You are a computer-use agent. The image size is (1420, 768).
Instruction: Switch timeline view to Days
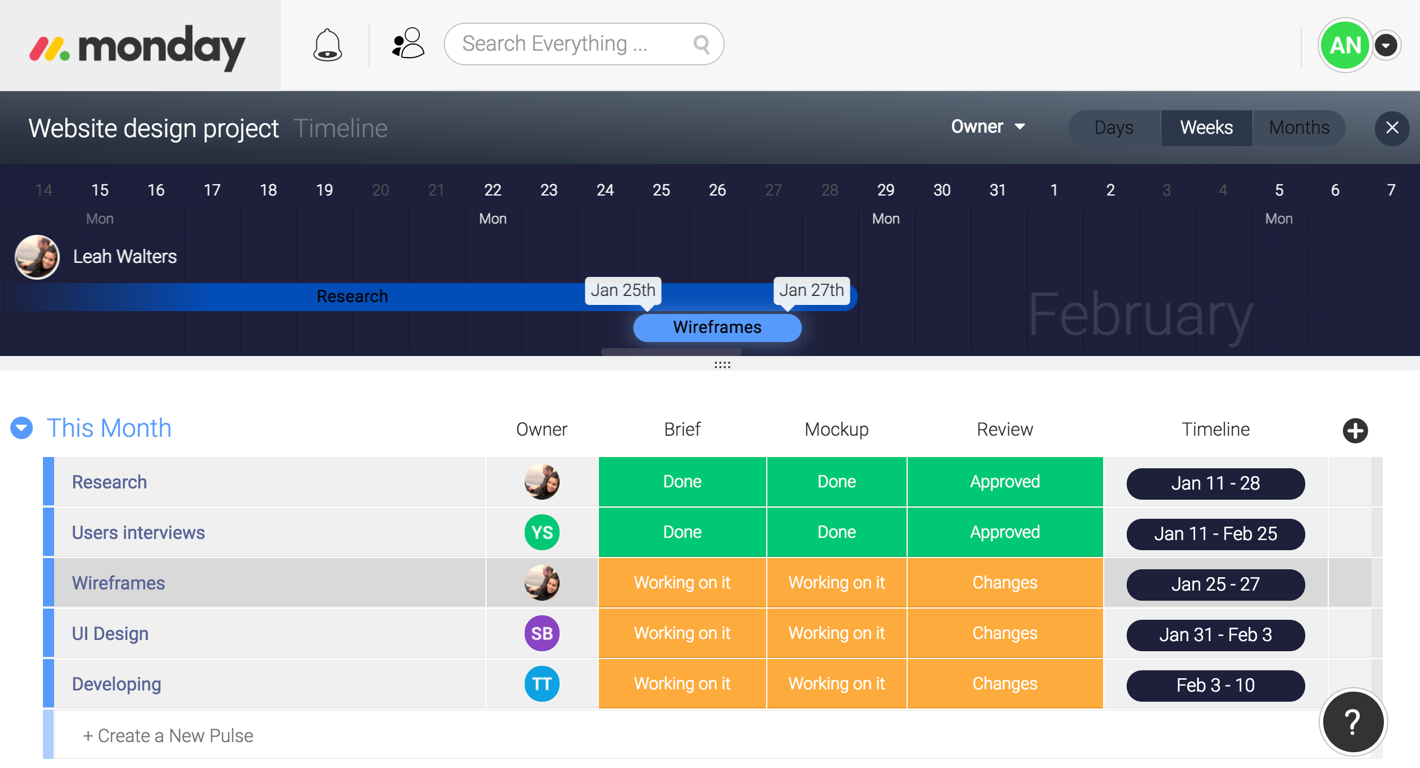1113,128
